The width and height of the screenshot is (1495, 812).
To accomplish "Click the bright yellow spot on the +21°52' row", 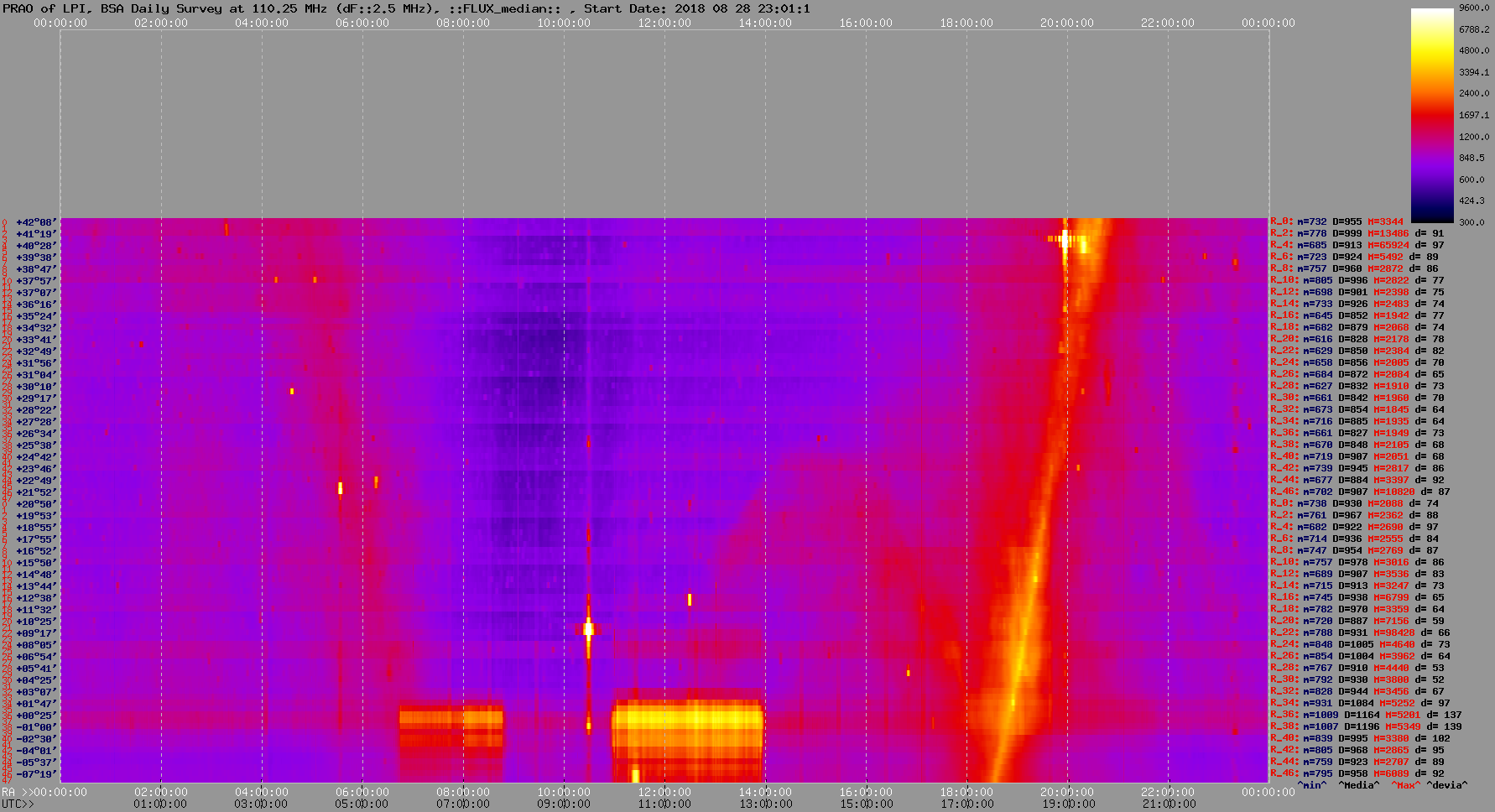I will 340,487.
